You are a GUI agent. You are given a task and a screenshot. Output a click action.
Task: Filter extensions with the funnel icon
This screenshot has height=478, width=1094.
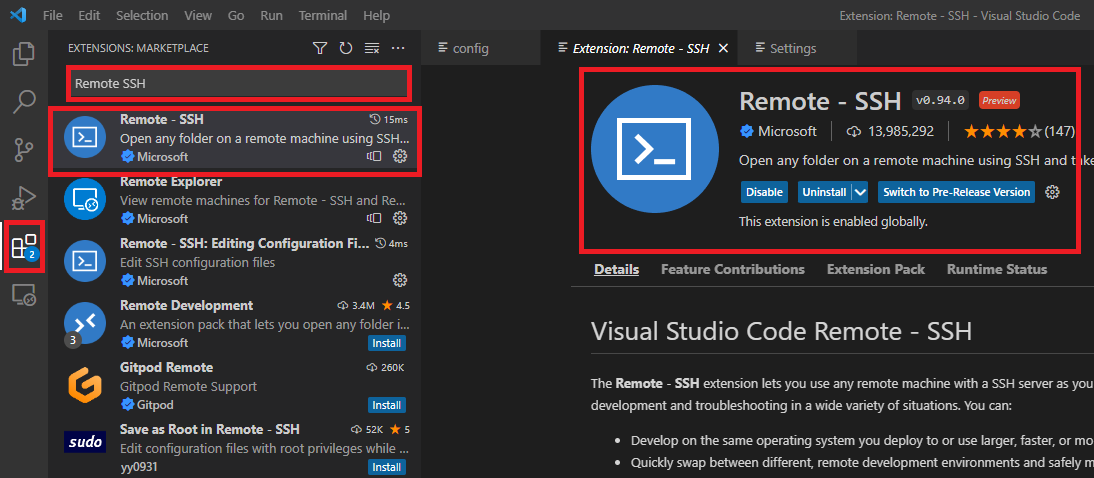point(320,48)
